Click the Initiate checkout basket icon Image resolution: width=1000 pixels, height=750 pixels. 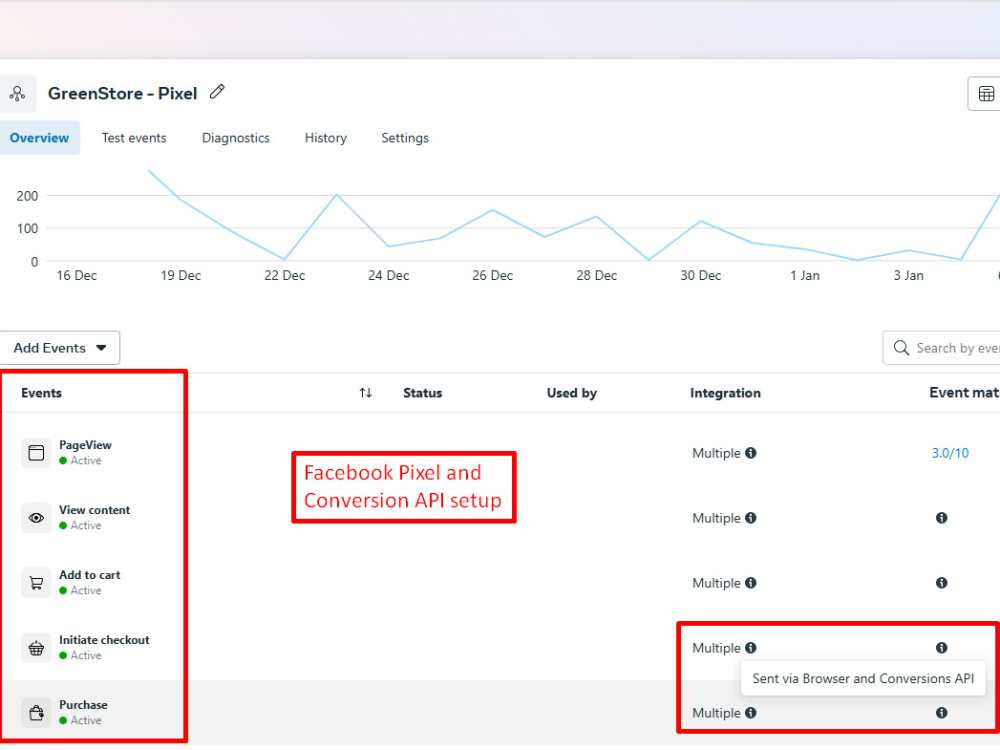[36, 648]
